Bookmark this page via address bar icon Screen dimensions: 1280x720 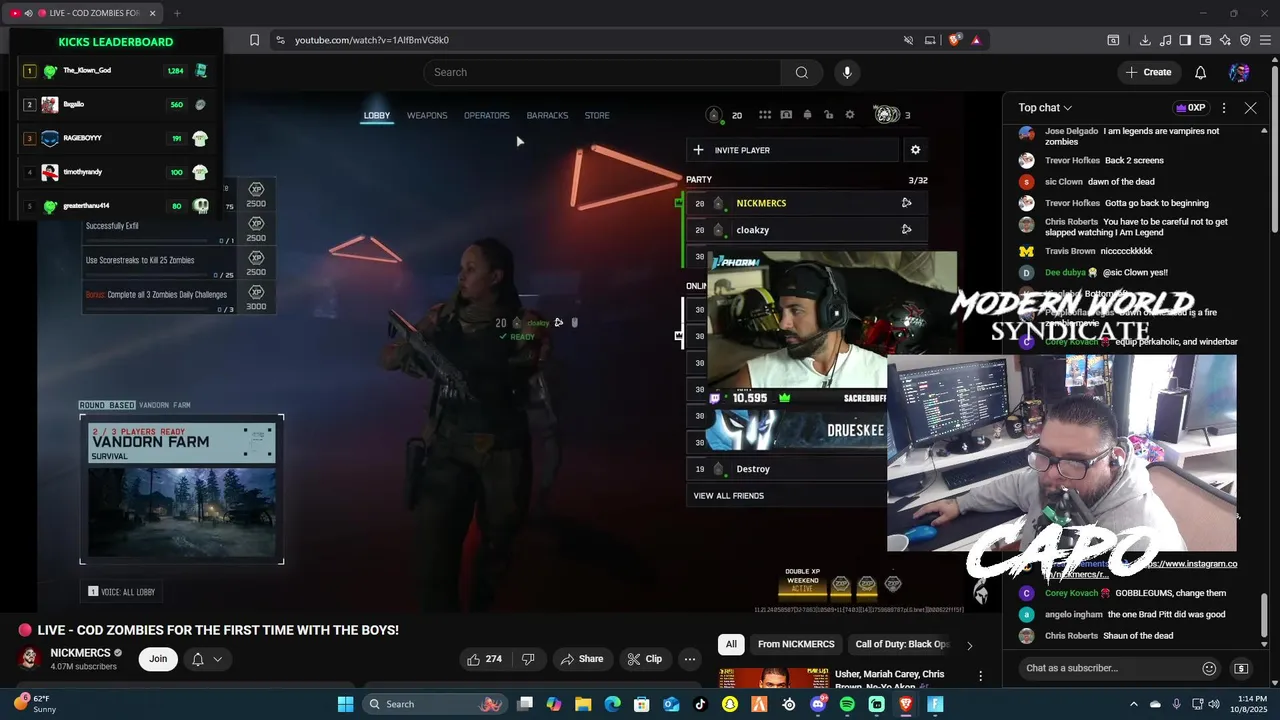(x=254, y=40)
